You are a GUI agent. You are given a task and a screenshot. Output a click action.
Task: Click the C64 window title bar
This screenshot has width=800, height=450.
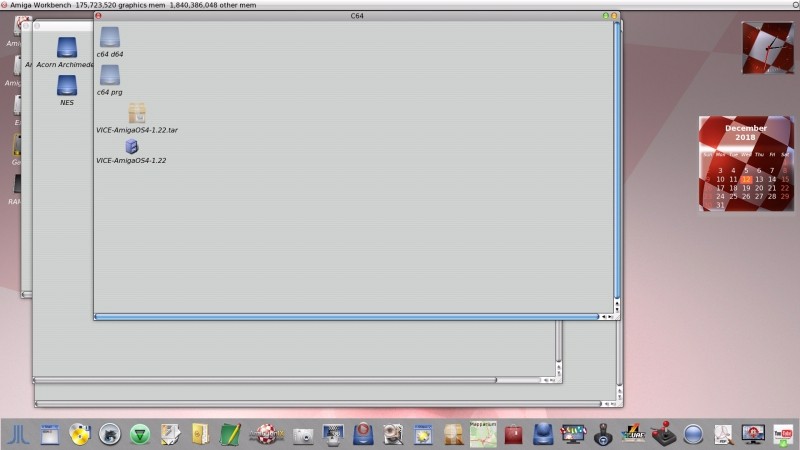357,16
